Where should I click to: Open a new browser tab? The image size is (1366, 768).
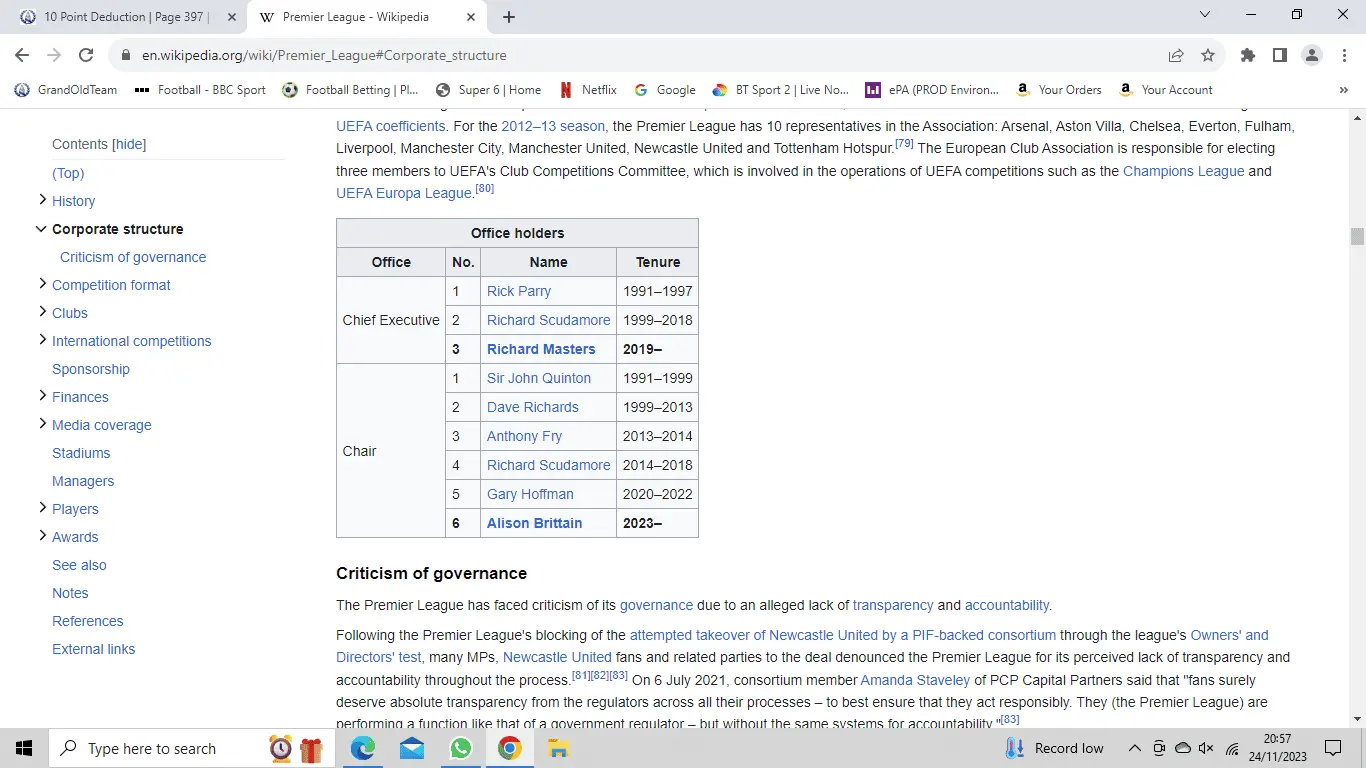click(x=509, y=17)
